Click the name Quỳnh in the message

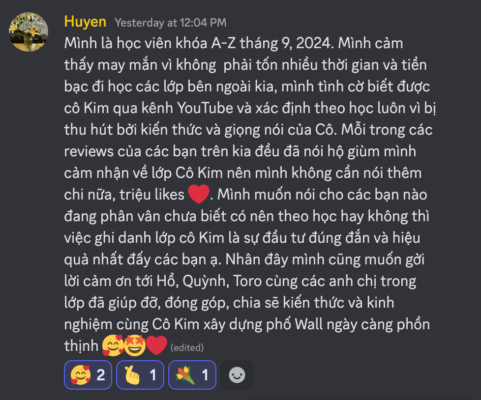[206, 281]
